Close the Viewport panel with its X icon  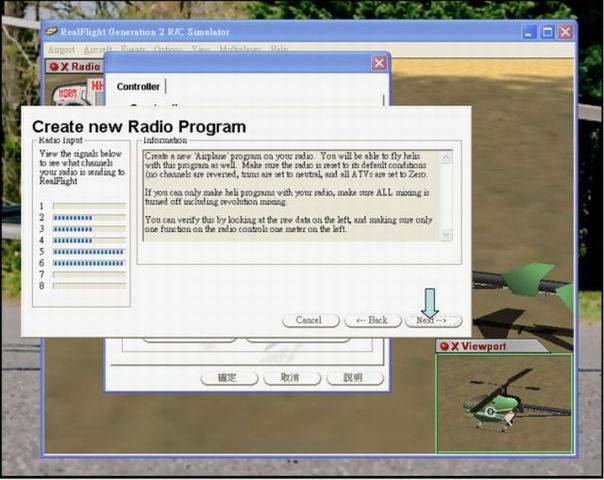click(x=455, y=346)
